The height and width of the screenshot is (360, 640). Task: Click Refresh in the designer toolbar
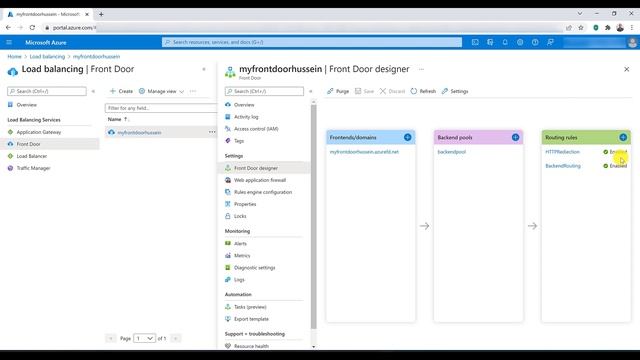[x=423, y=91]
